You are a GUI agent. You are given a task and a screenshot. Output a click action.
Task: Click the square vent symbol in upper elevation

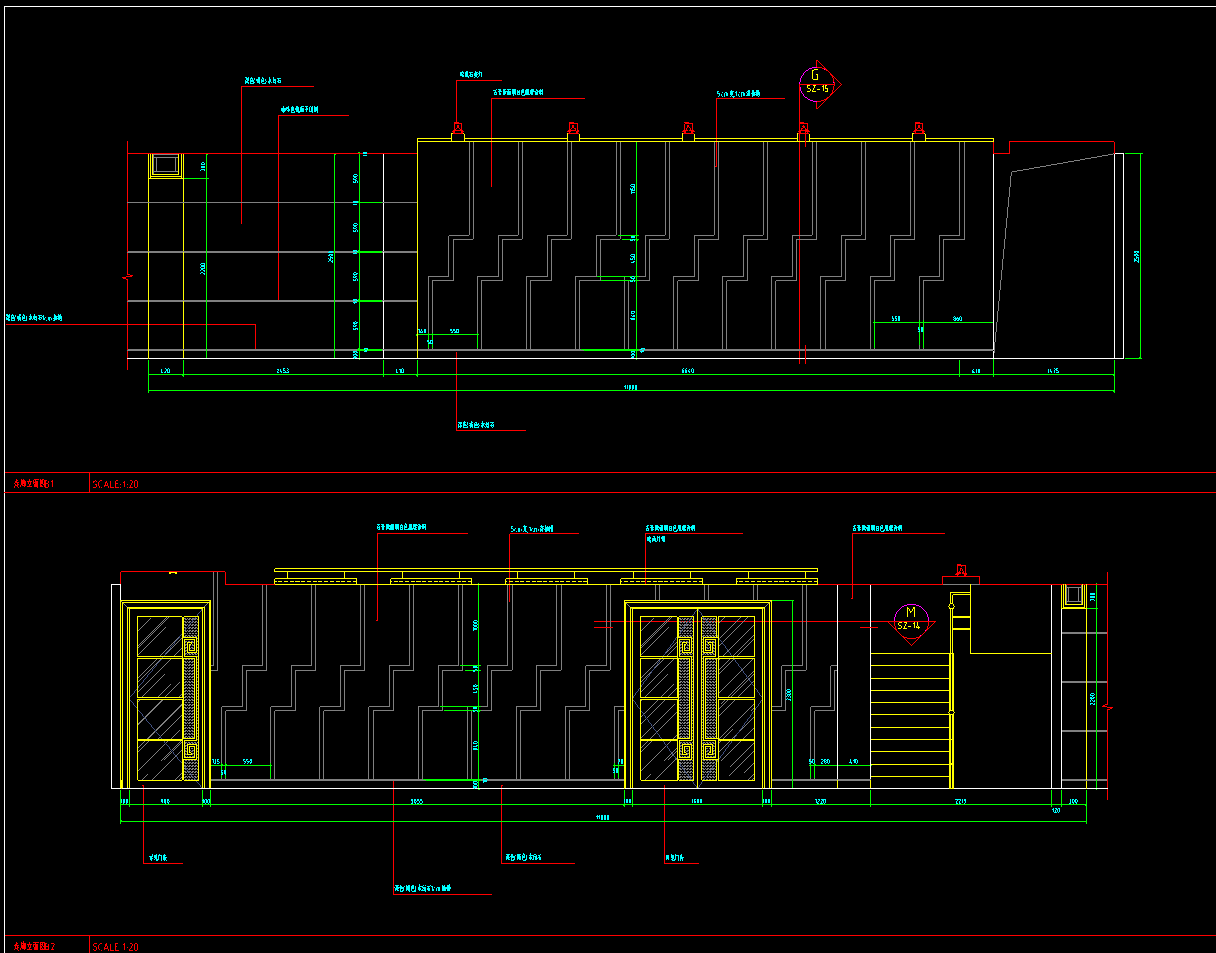coord(165,165)
